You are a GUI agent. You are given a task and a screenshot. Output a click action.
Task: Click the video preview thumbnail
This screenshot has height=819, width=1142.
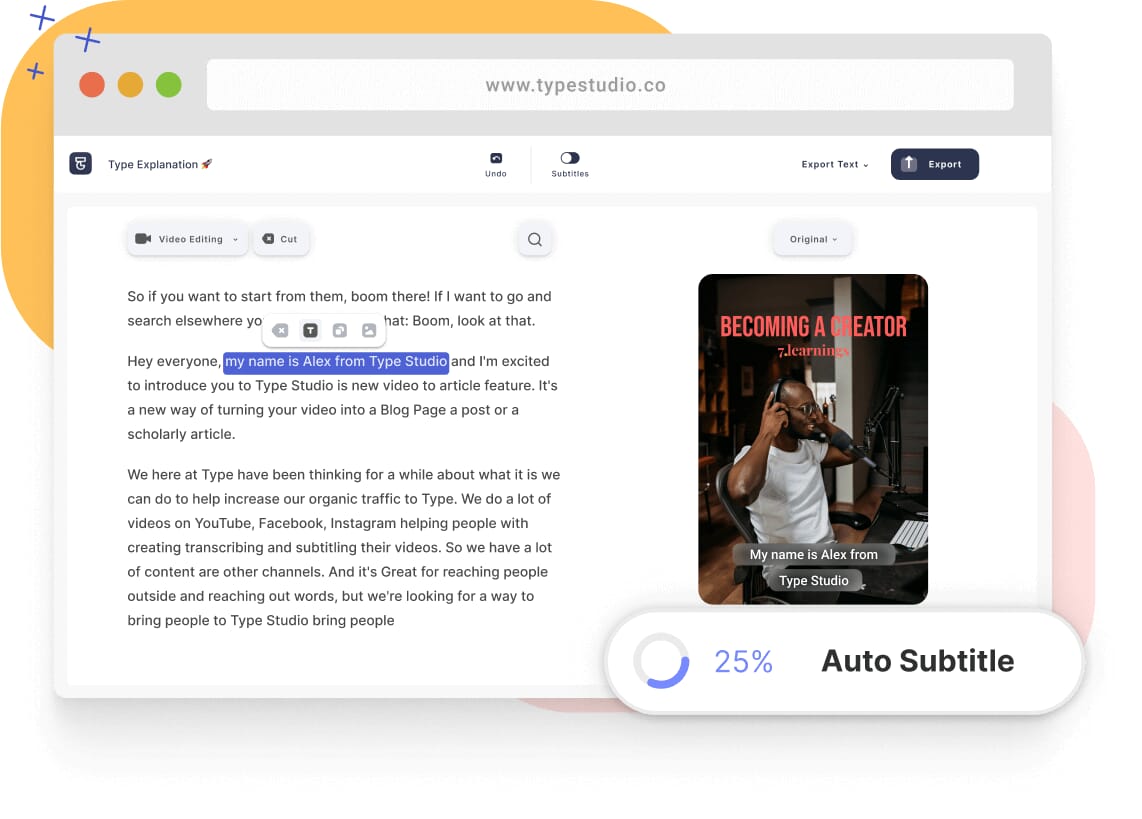click(812, 438)
